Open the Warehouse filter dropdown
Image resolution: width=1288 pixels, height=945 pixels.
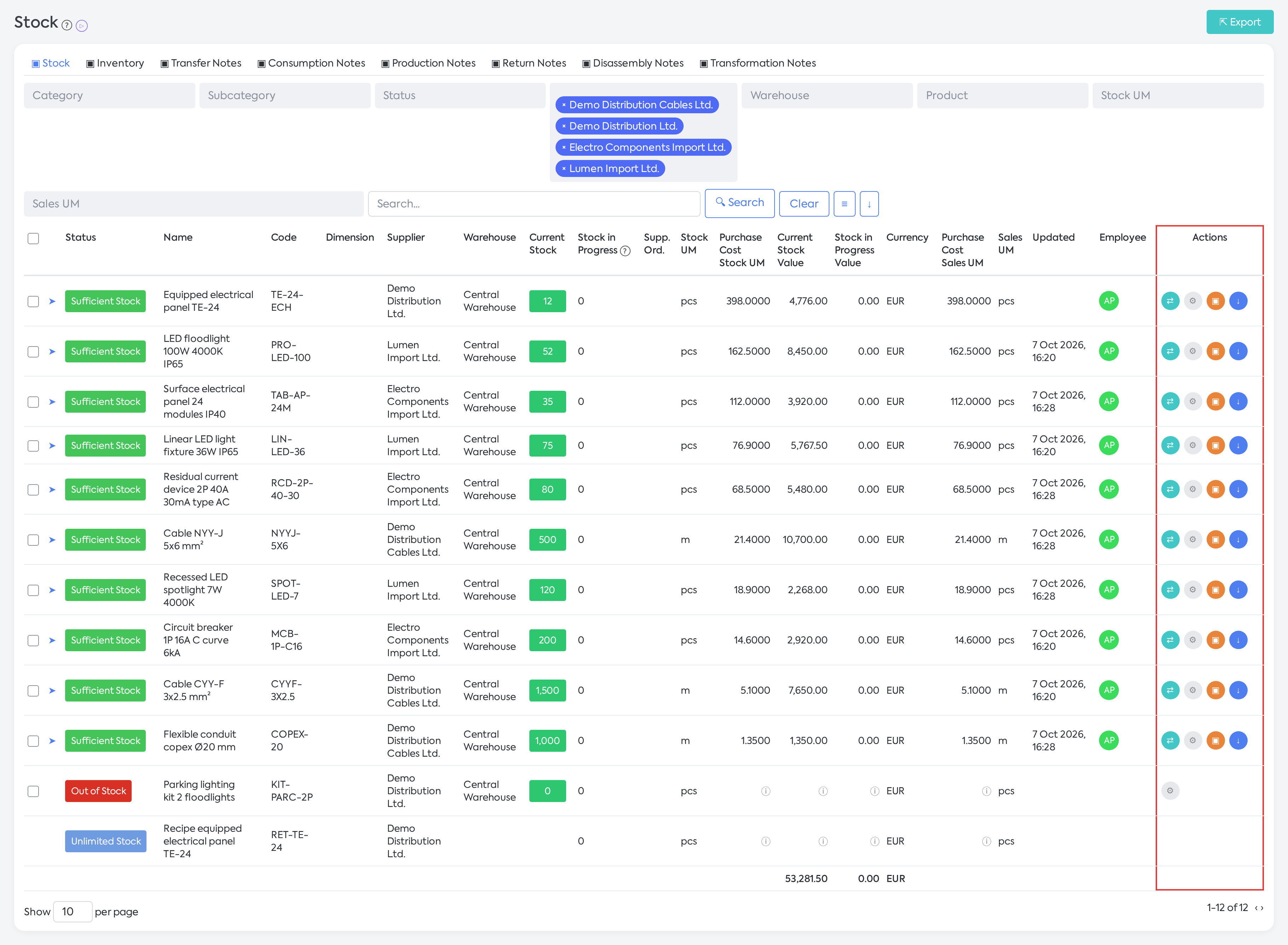point(827,96)
